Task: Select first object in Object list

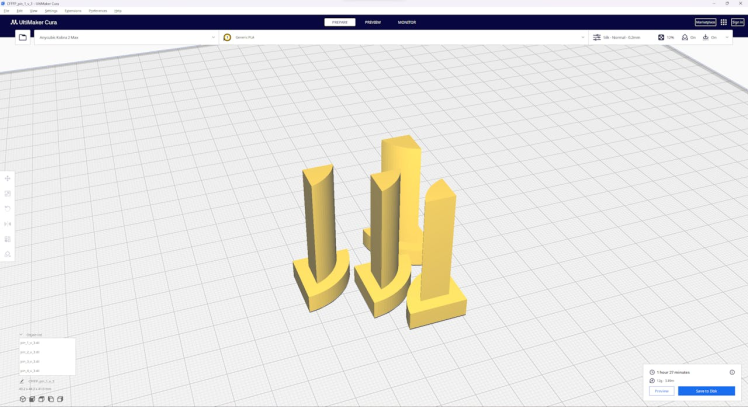Action: click(x=47, y=343)
